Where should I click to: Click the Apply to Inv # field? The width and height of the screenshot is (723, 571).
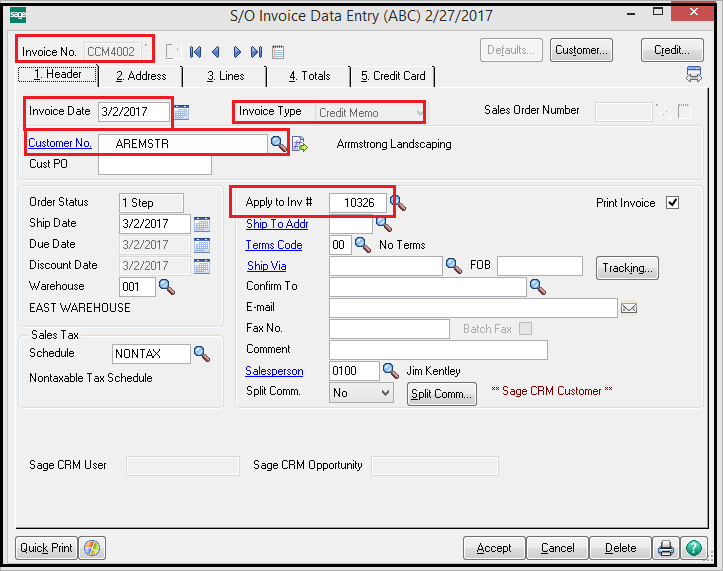pos(358,203)
